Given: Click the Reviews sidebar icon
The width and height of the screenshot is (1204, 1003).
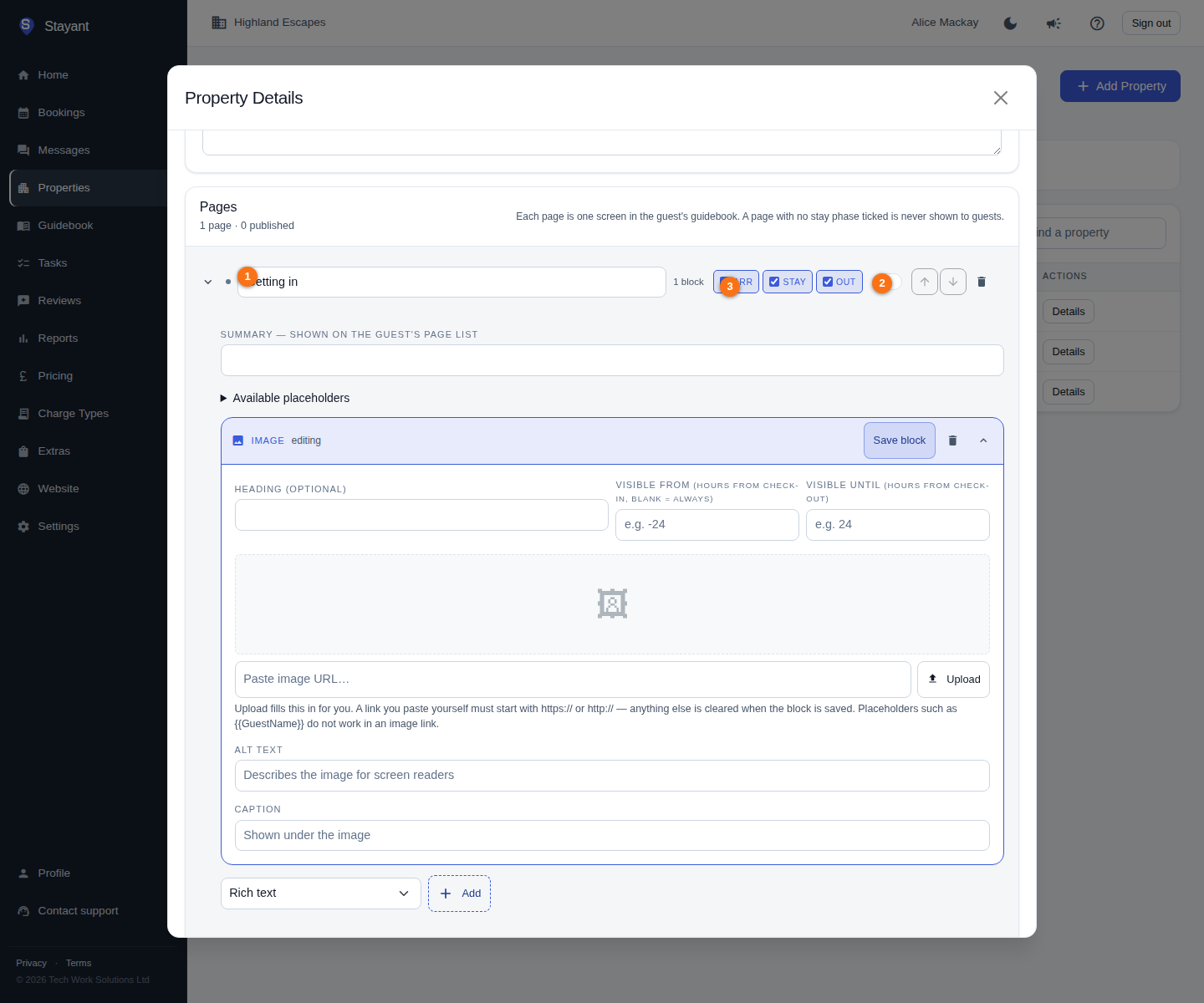Looking at the screenshot, I should 23,301.
